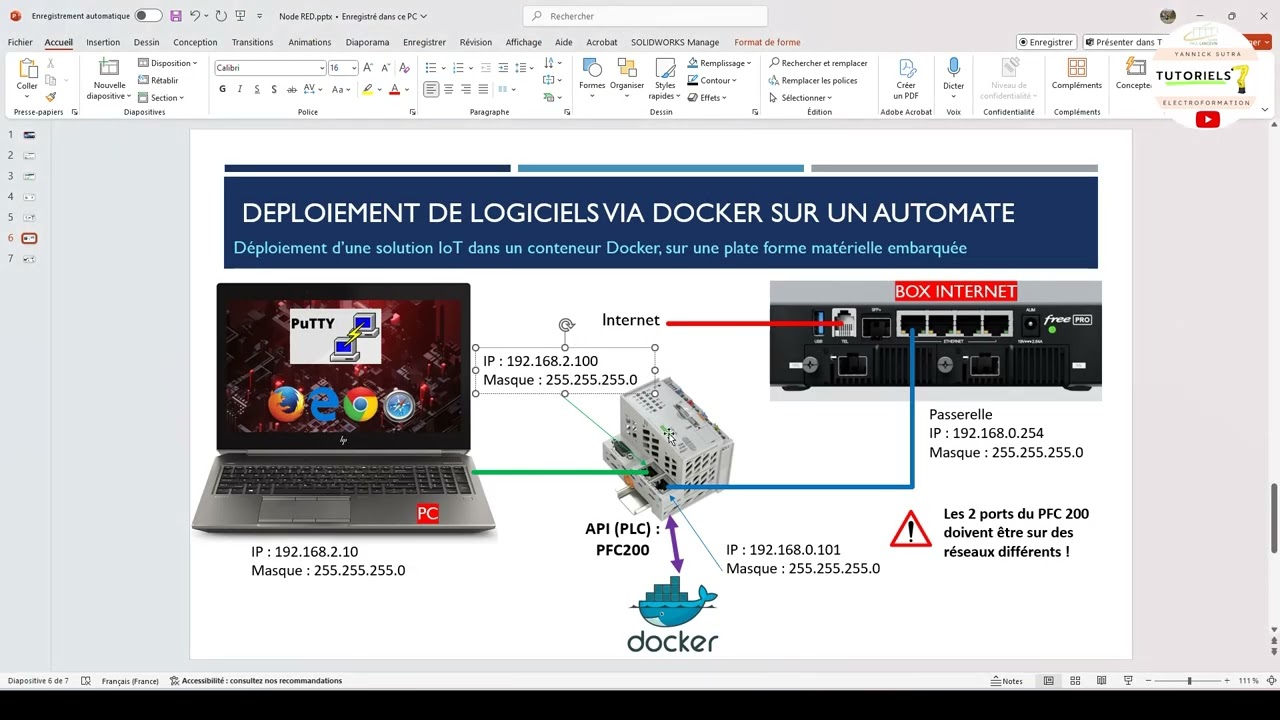Click the Cut scissors icon
The height and width of the screenshot is (720, 1280).
[51, 63]
